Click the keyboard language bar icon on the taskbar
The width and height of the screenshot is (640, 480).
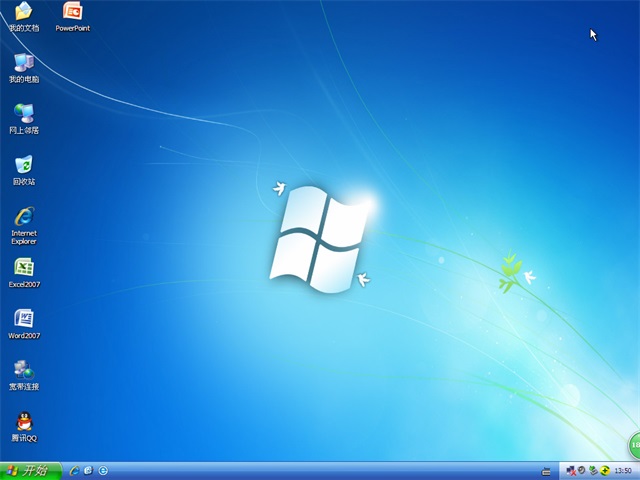point(546,472)
